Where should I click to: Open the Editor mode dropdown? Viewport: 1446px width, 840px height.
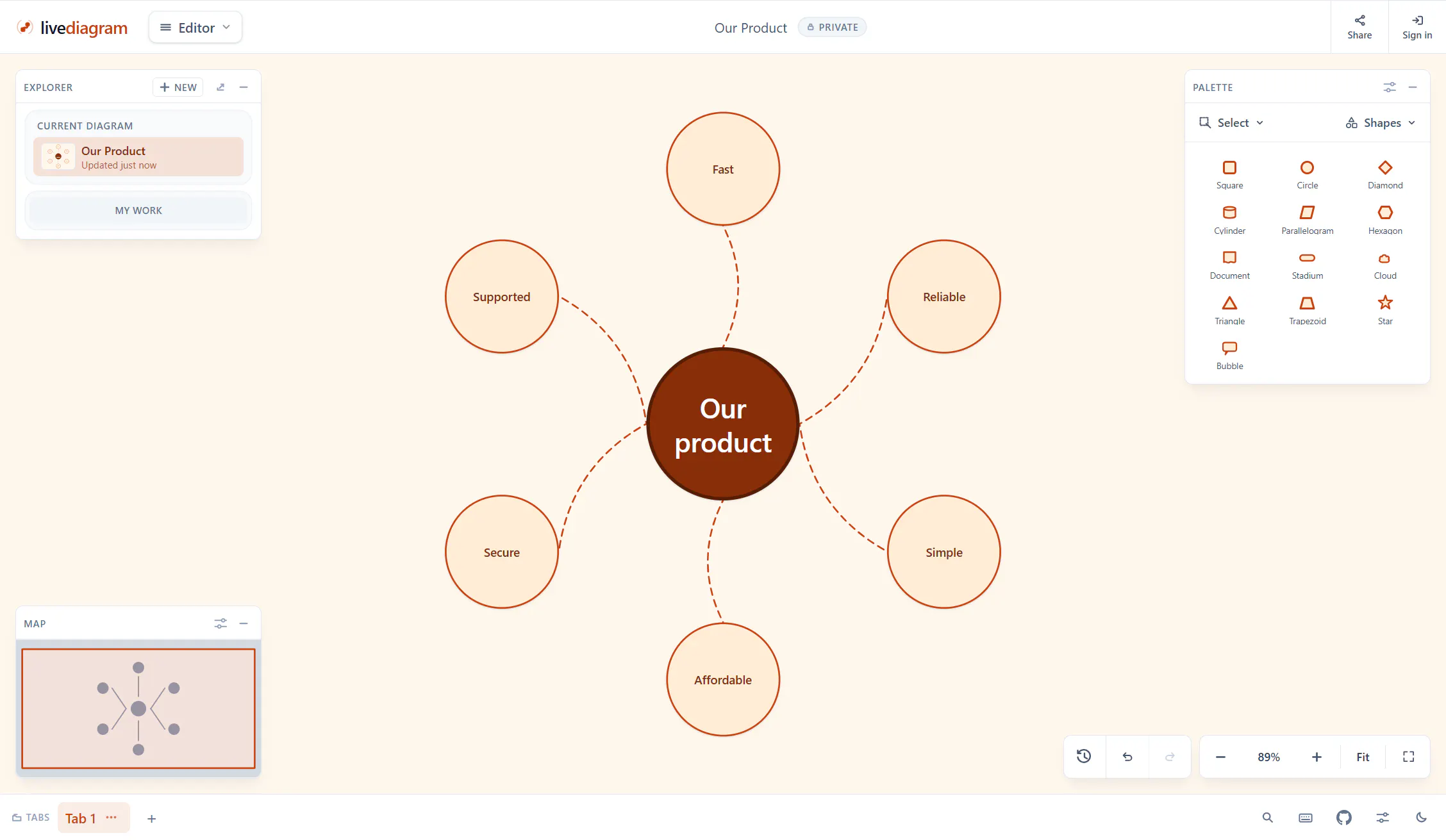coord(195,28)
